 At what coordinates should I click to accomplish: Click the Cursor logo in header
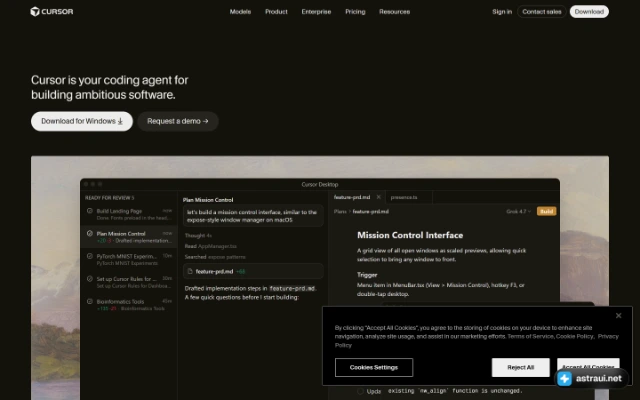coord(52,11)
